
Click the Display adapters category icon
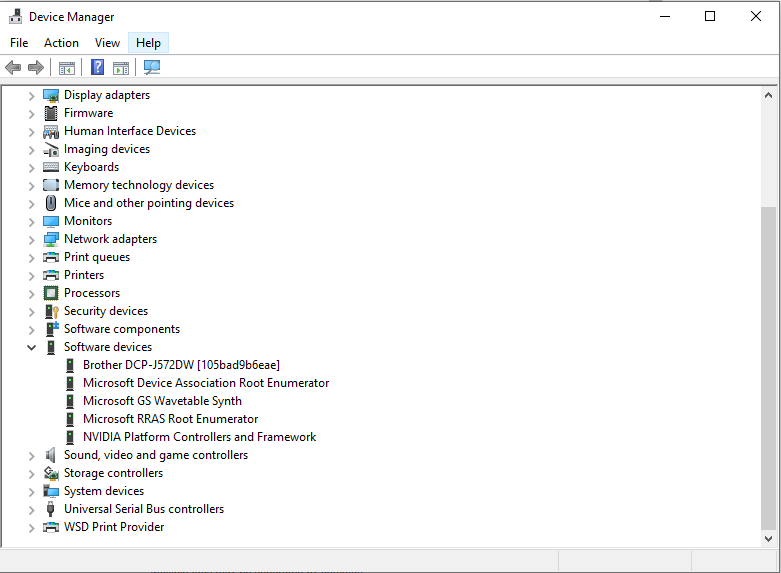[x=51, y=95]
